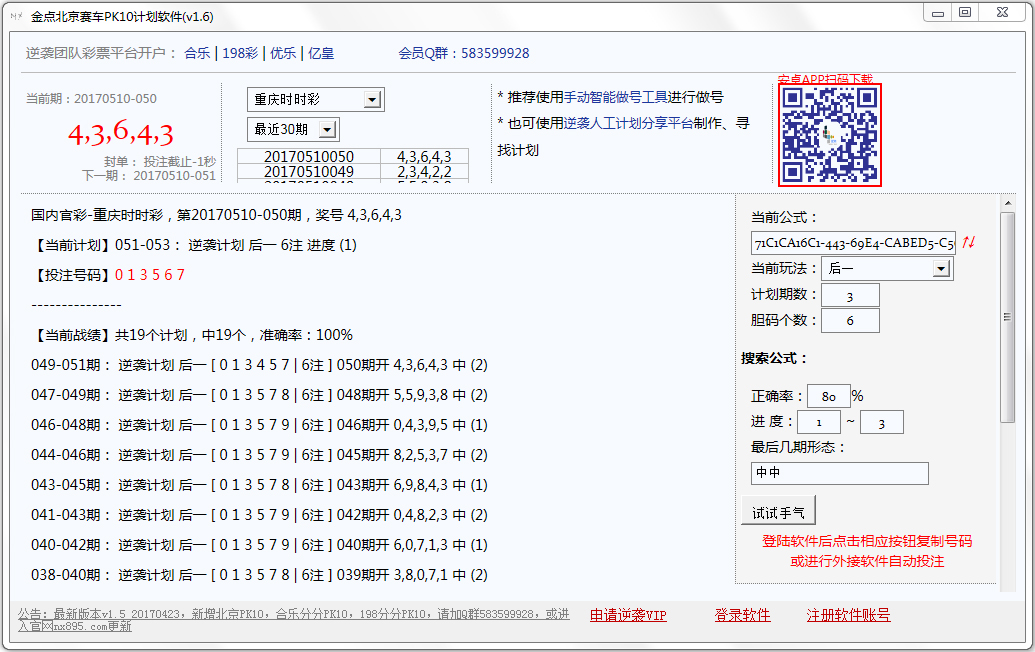Click the 040-042期 plan record line

259,545
